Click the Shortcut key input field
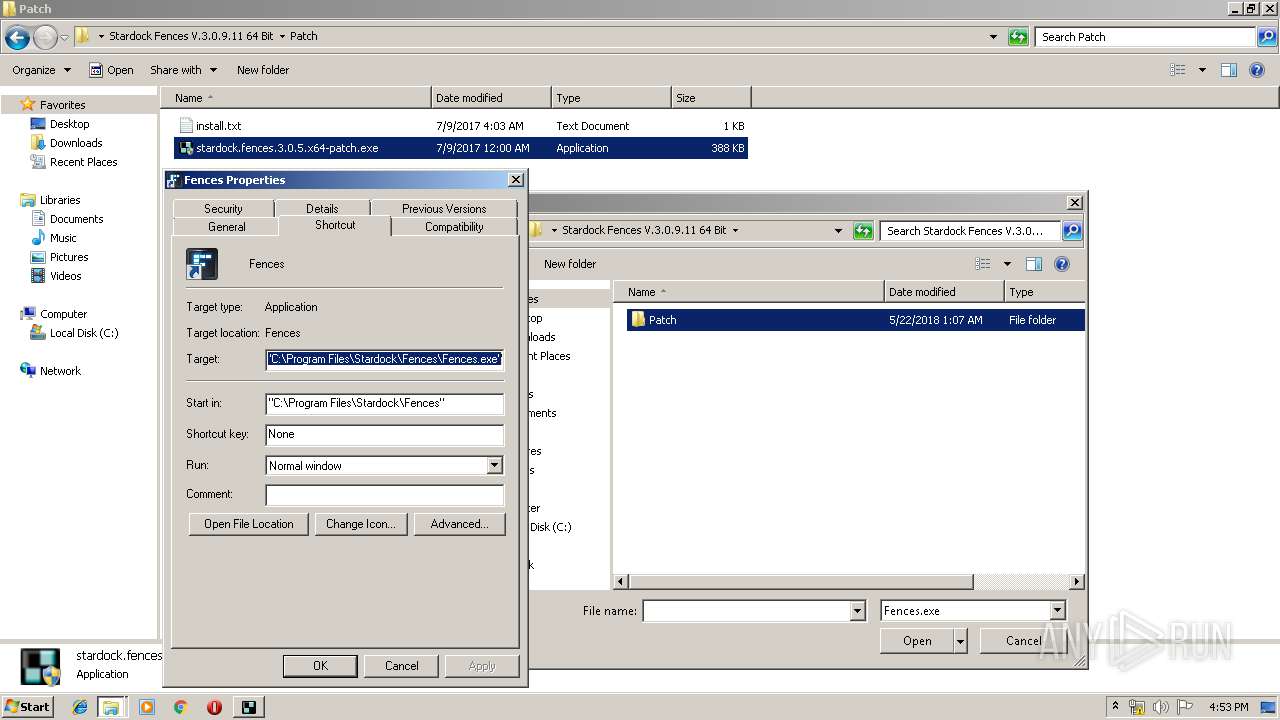The width and height of the screenshot is (1280, 720). point(385,434)
